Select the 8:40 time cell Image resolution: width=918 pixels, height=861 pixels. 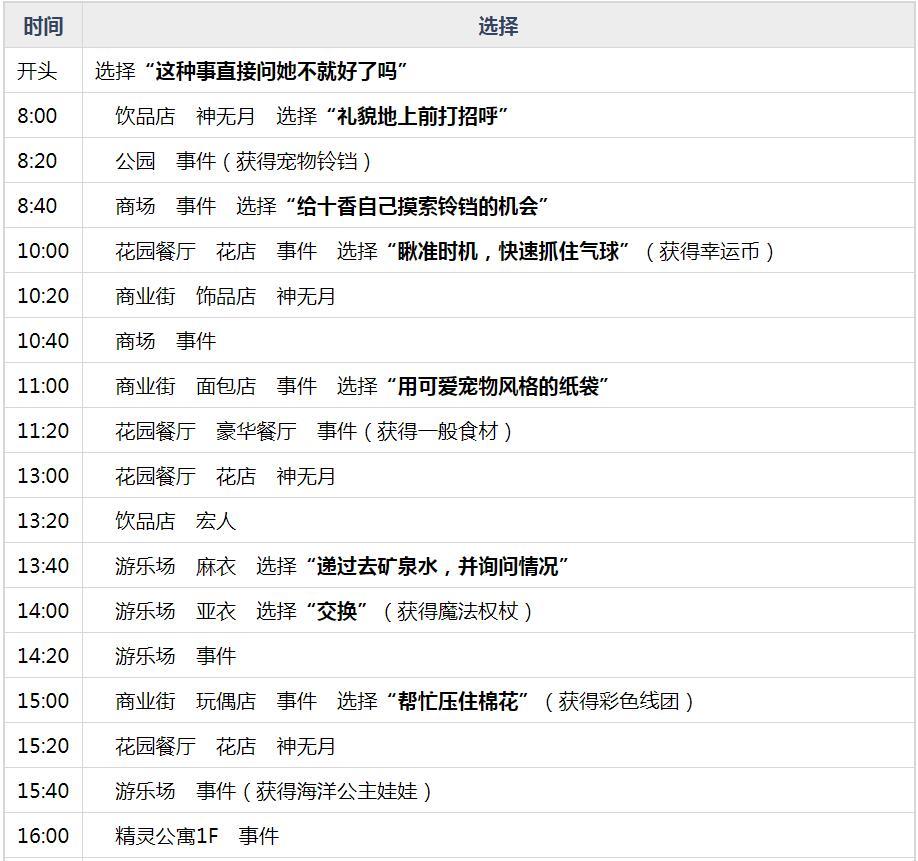point(43,206)
